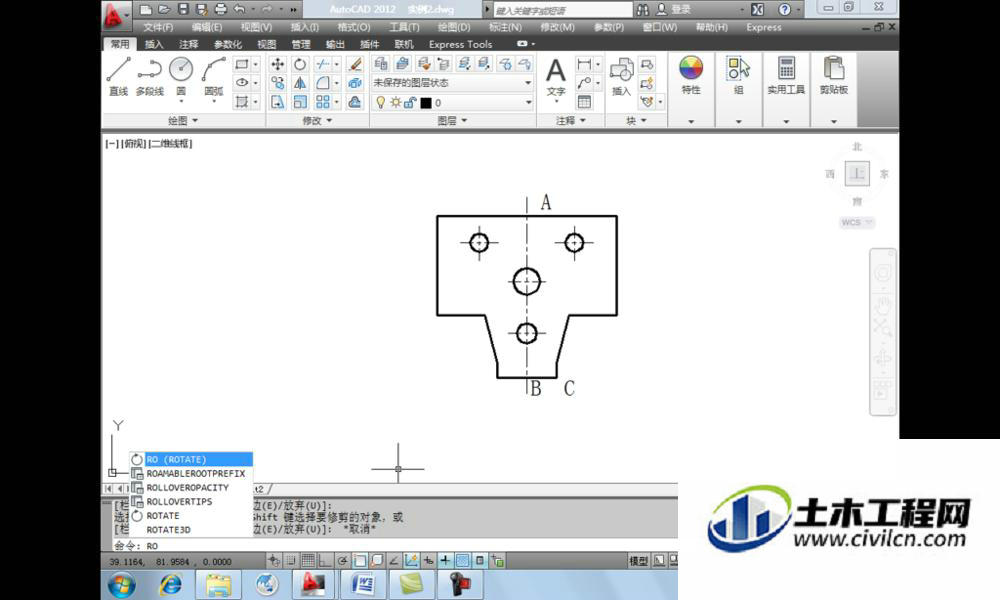
Task: Expand the Block (块) panel
Action: click(636, 121)
